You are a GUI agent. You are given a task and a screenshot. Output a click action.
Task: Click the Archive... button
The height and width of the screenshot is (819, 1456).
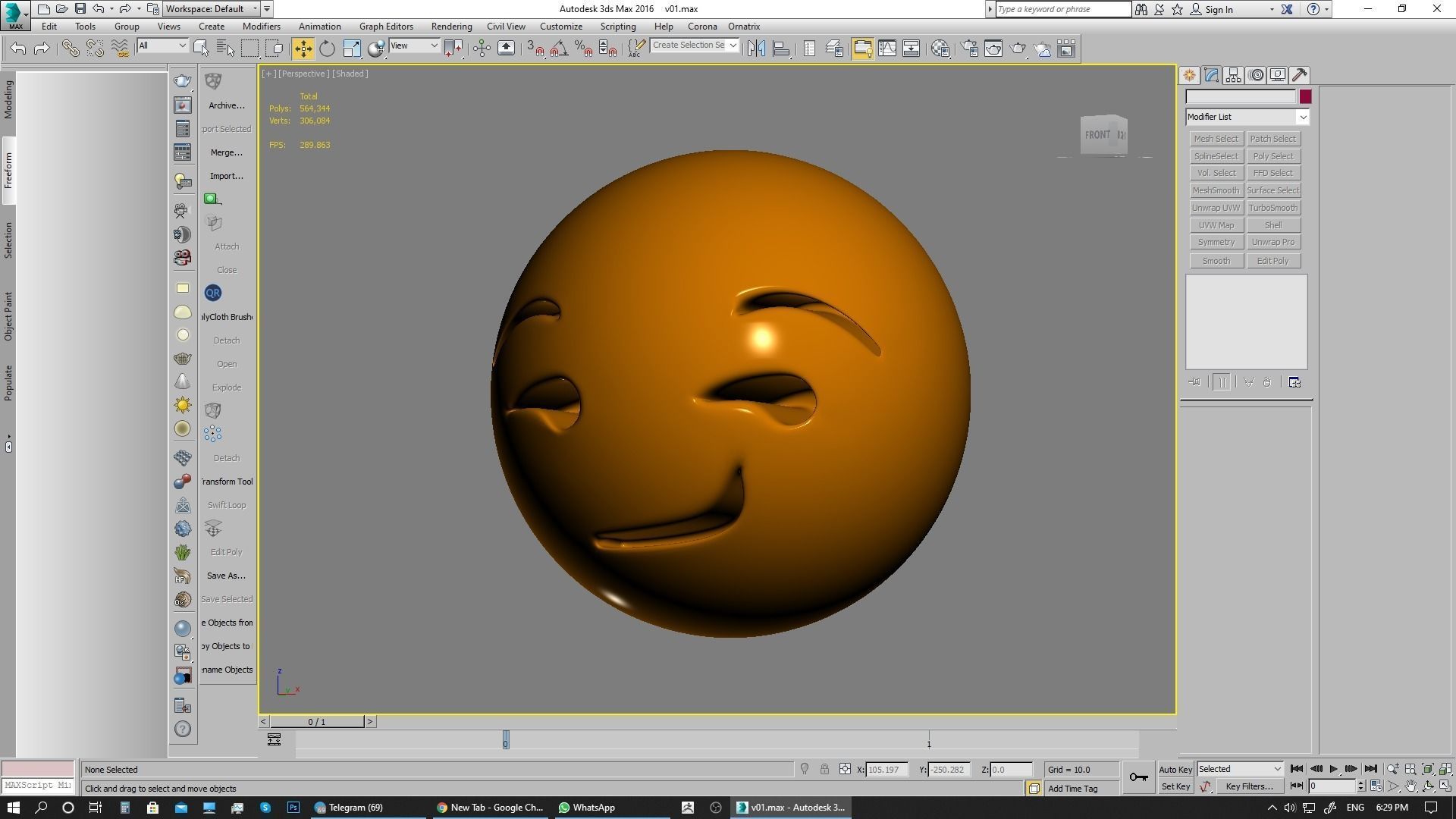tap(226, 105)
